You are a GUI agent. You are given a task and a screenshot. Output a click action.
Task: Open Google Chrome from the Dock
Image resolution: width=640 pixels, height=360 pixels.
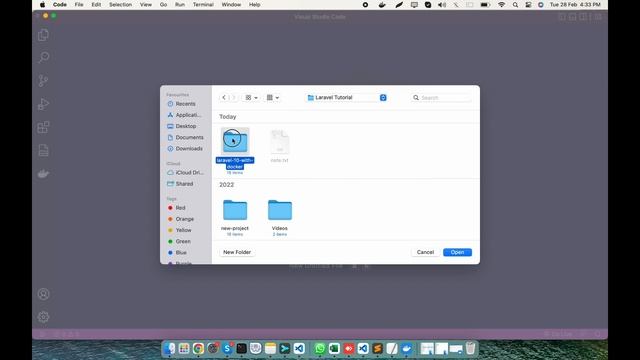coord(198,348)
